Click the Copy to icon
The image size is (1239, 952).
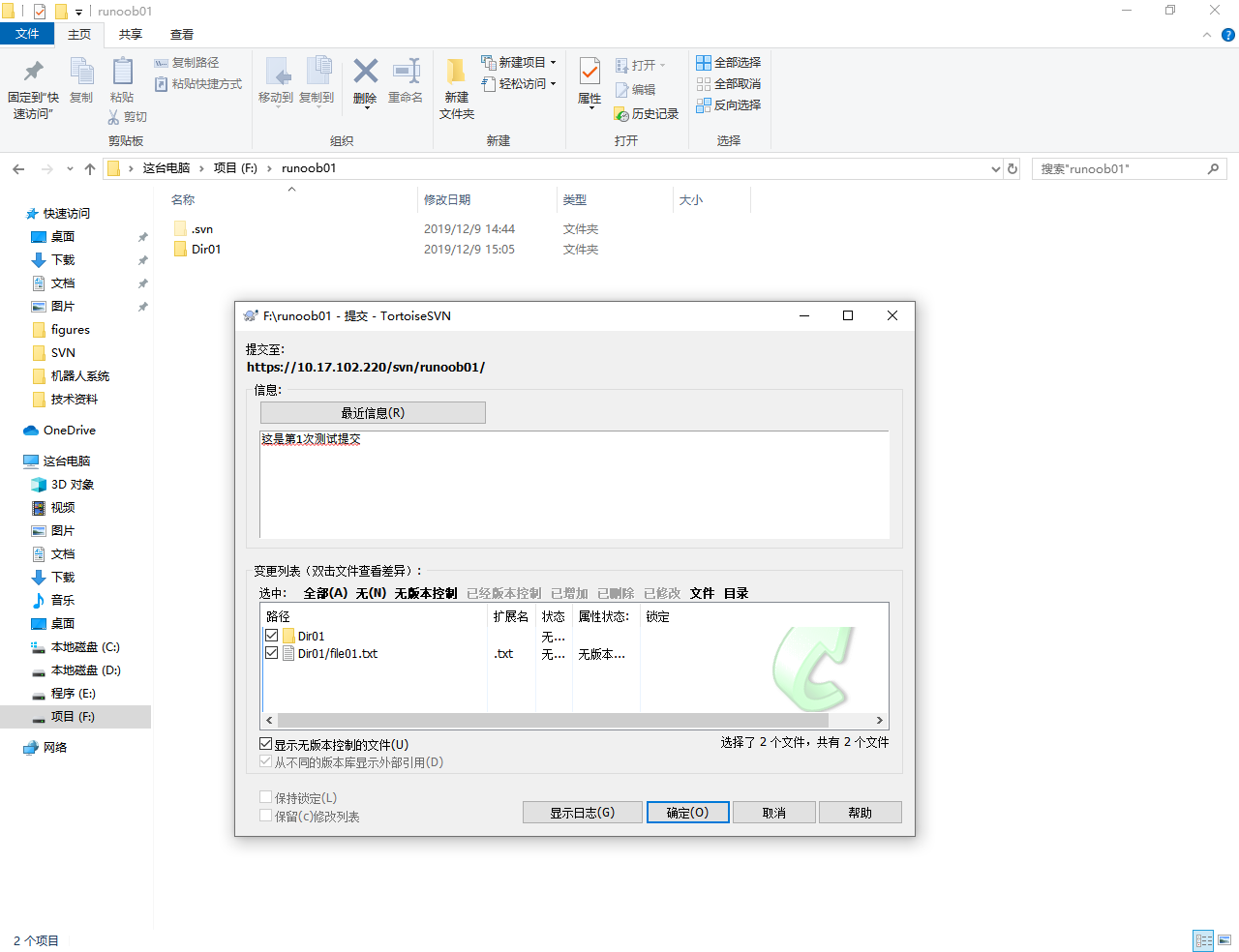click(x=318, y=71)
